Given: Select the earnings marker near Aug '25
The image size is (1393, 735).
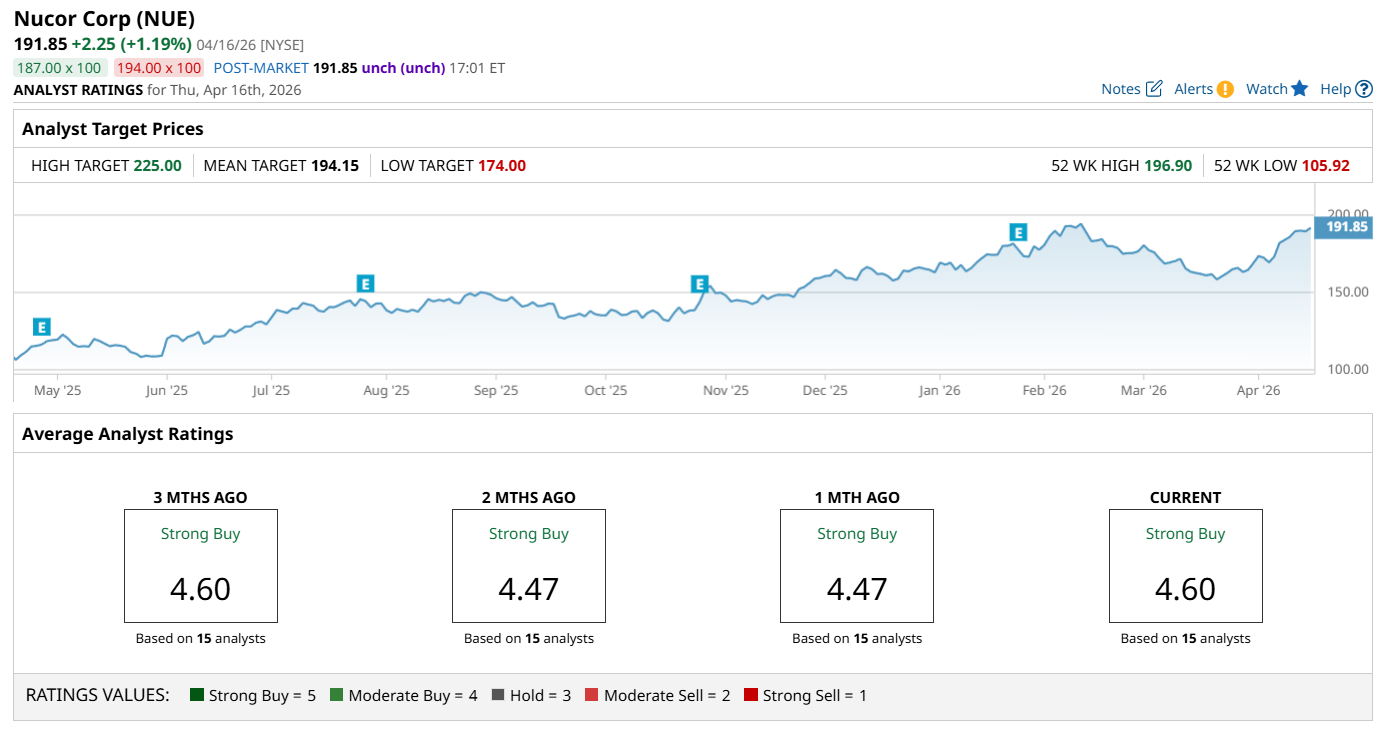Looking at the screenshot, I should [365, 284].
